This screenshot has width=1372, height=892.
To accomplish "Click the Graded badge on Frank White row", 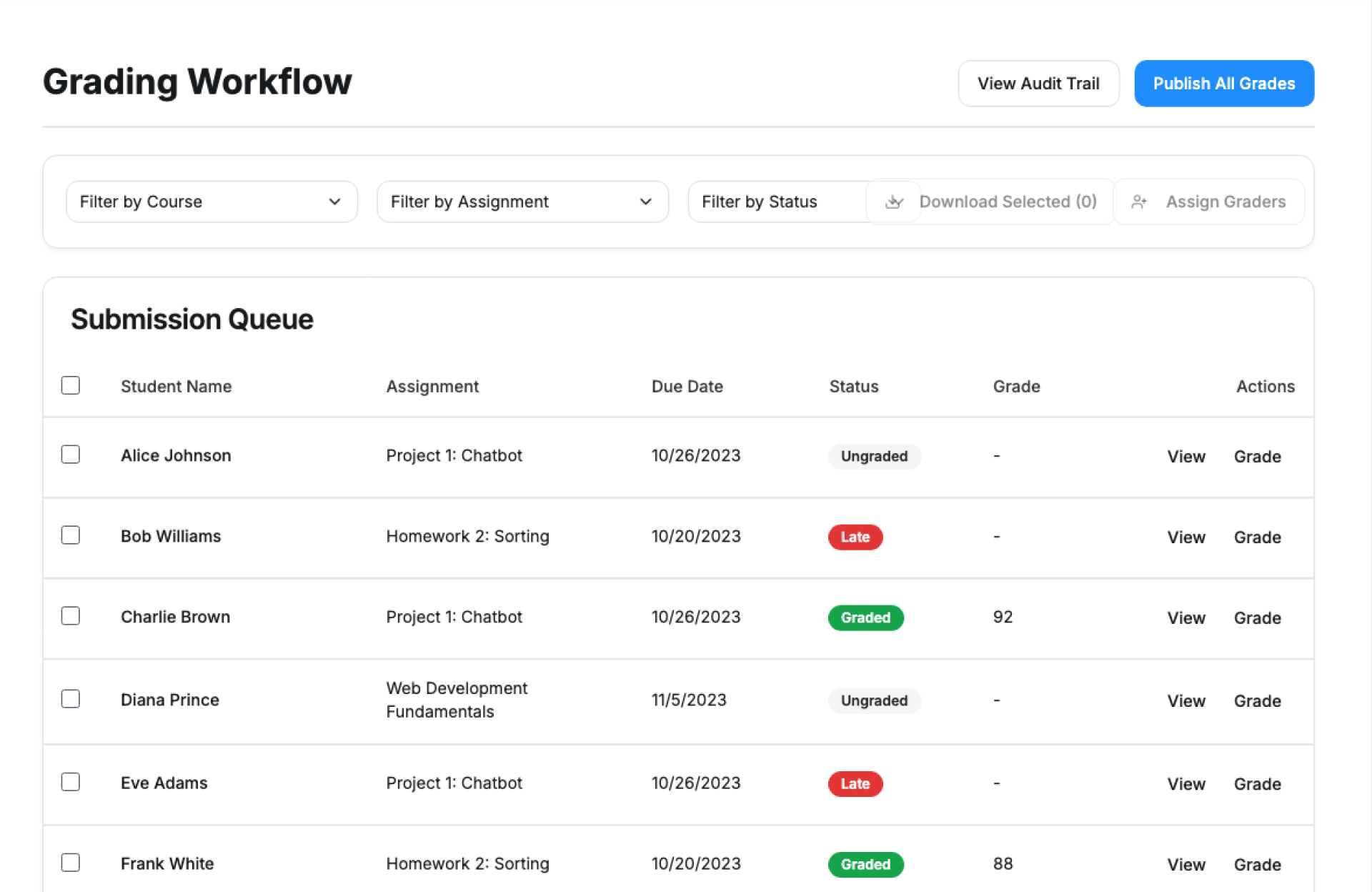I will coord(865,864).
